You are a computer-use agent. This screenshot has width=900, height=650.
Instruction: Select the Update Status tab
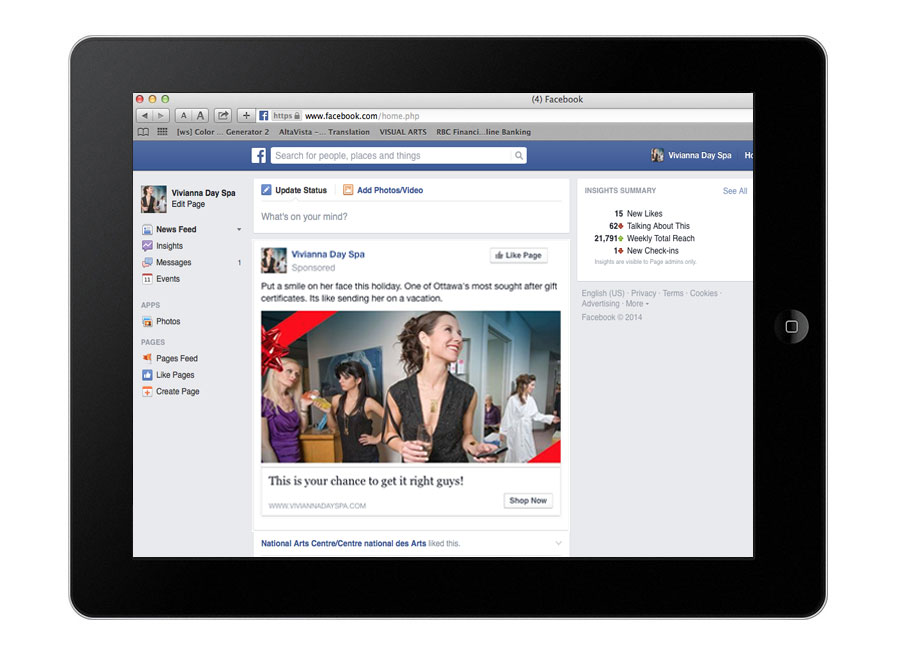[294, 190]
